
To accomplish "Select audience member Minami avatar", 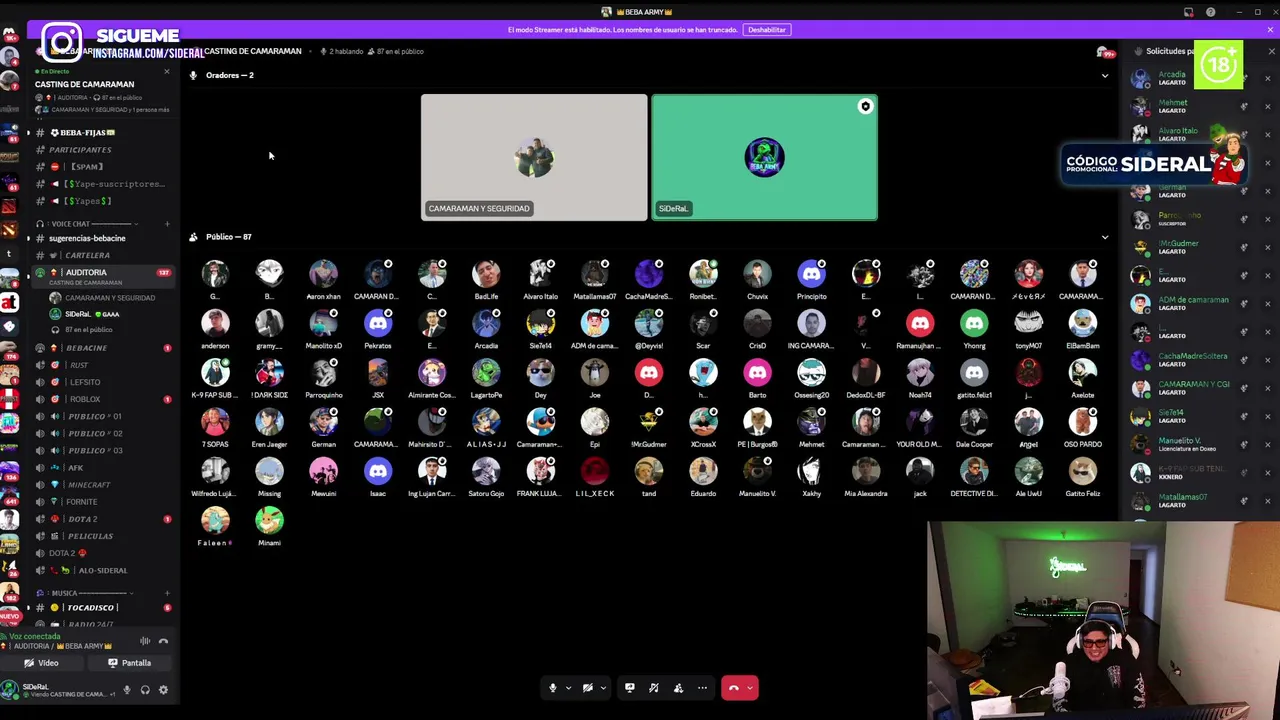I will [x=269, y=520].
